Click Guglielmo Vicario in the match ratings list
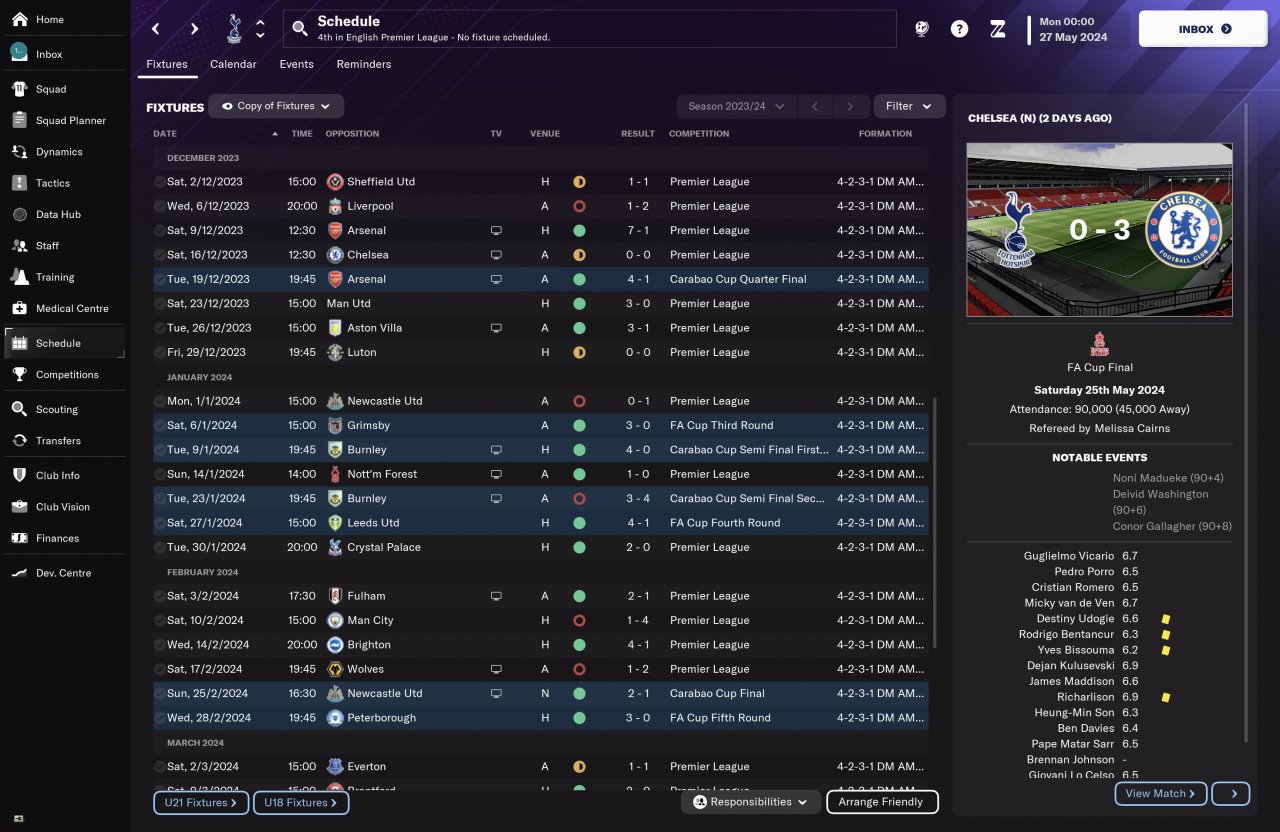 pyautogui.click(x=1067, y=556)
